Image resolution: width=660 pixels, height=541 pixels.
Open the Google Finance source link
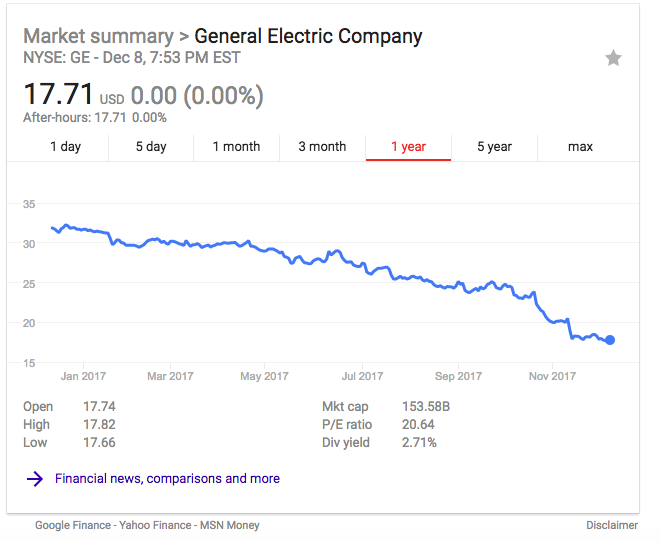pyautogui.click(x=74, y=525)
